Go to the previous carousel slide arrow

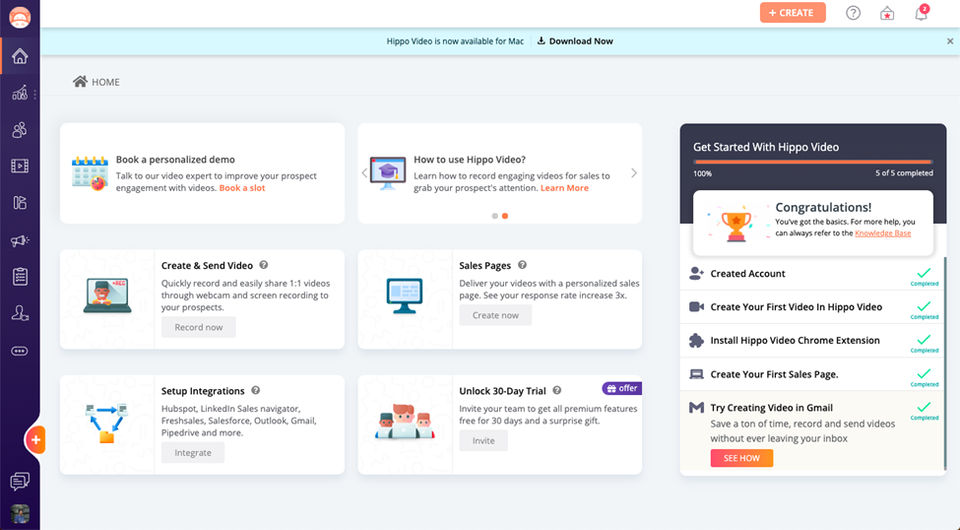[x=365, y=173]
